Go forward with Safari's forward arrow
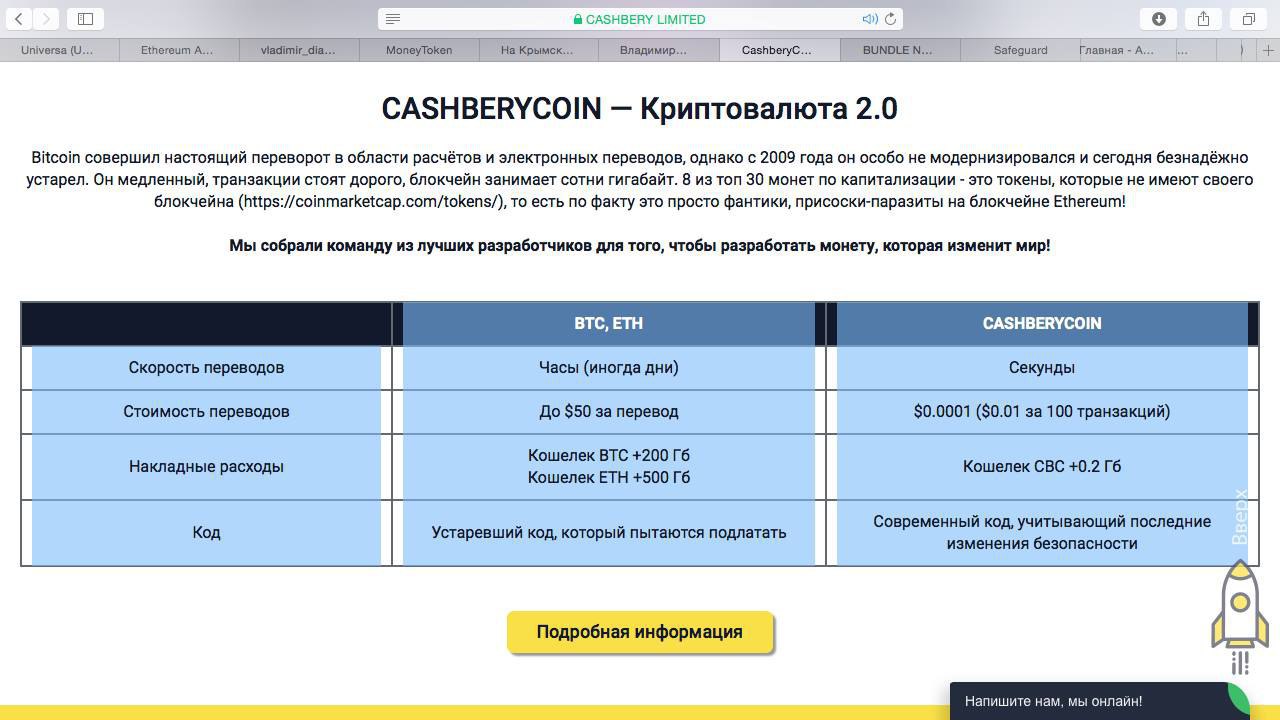The image size is (1280, 720). coord(47,18)
